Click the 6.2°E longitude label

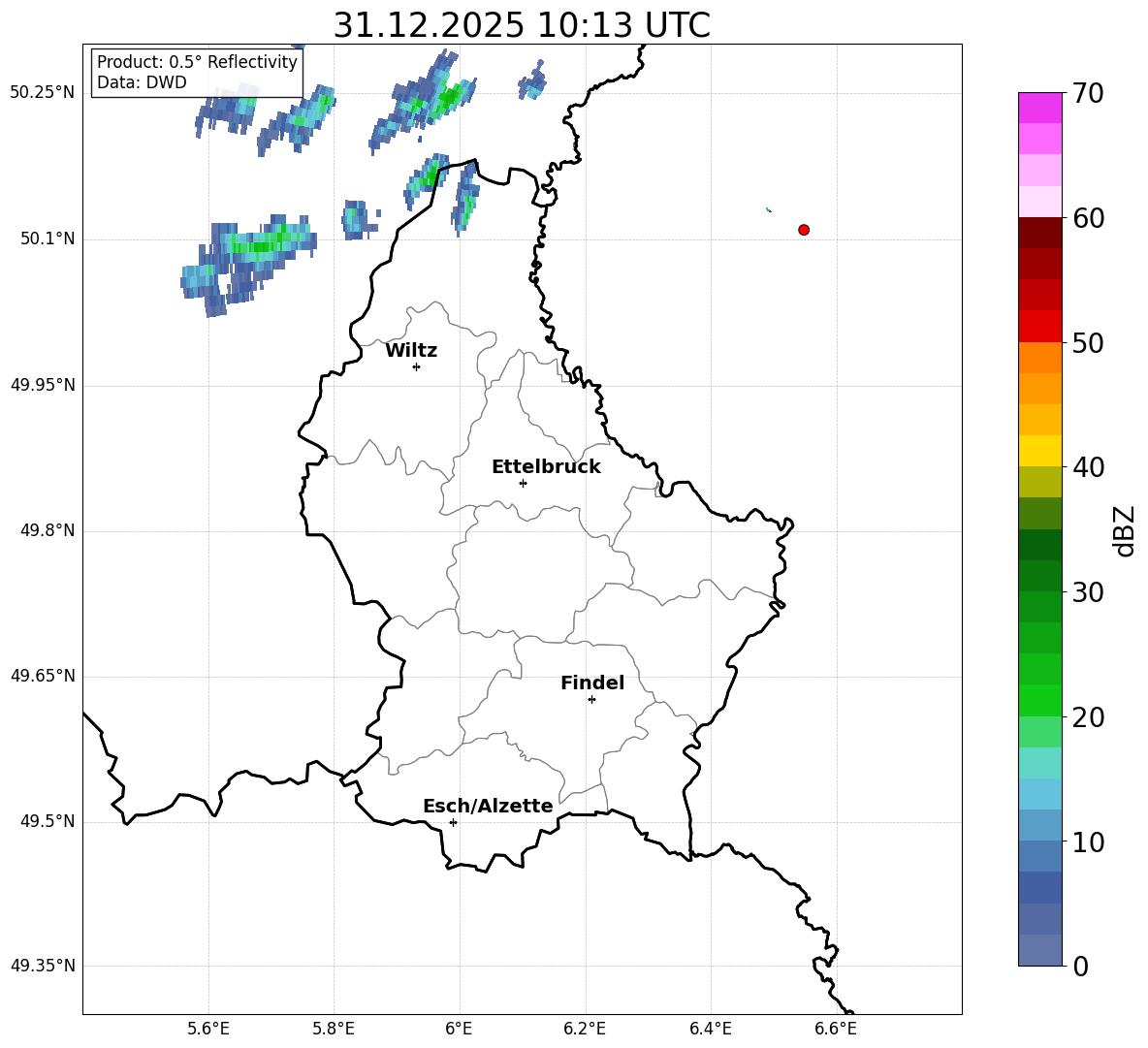click(585, 1029)
